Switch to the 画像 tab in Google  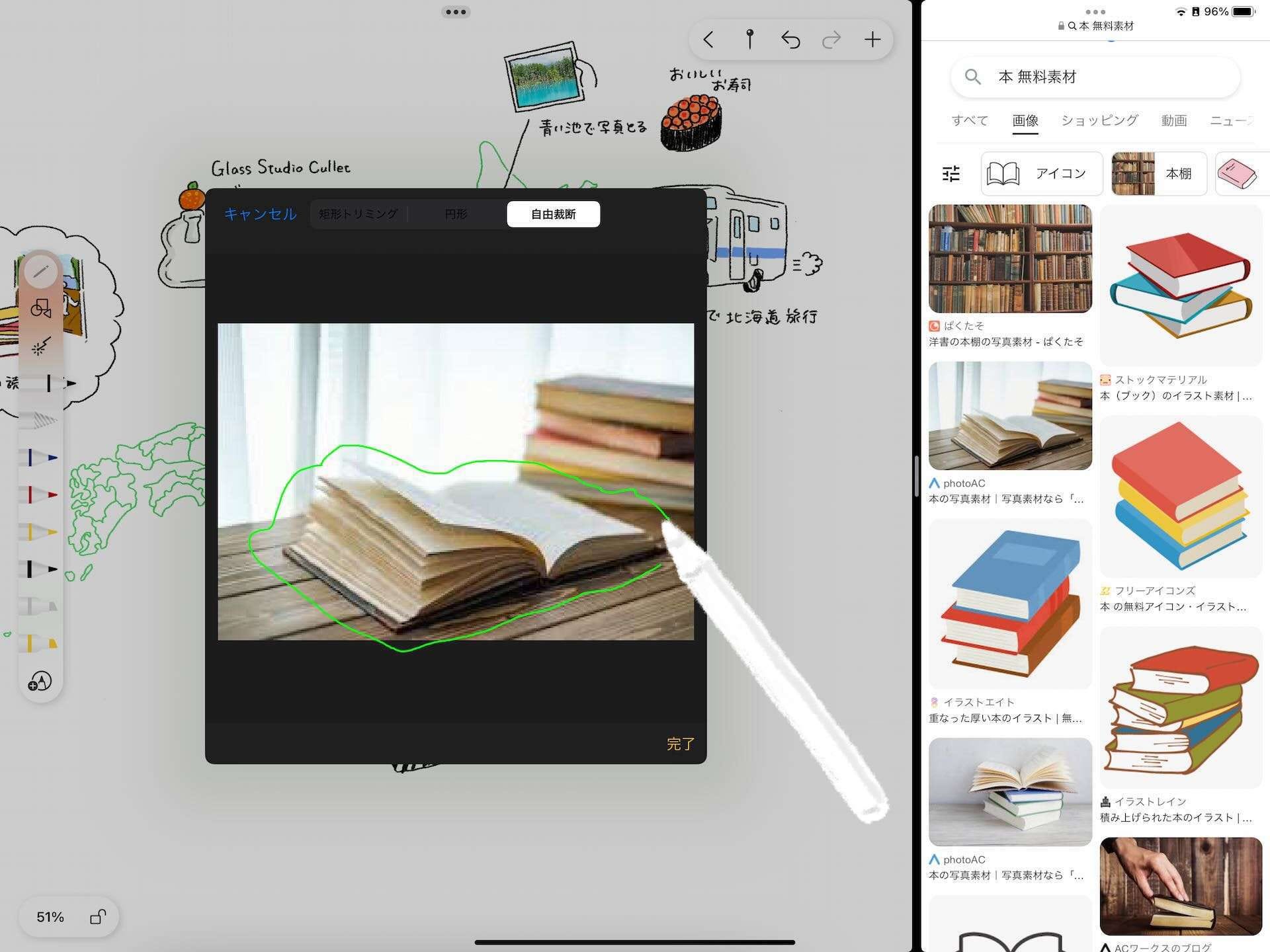tap(1024, 121)
